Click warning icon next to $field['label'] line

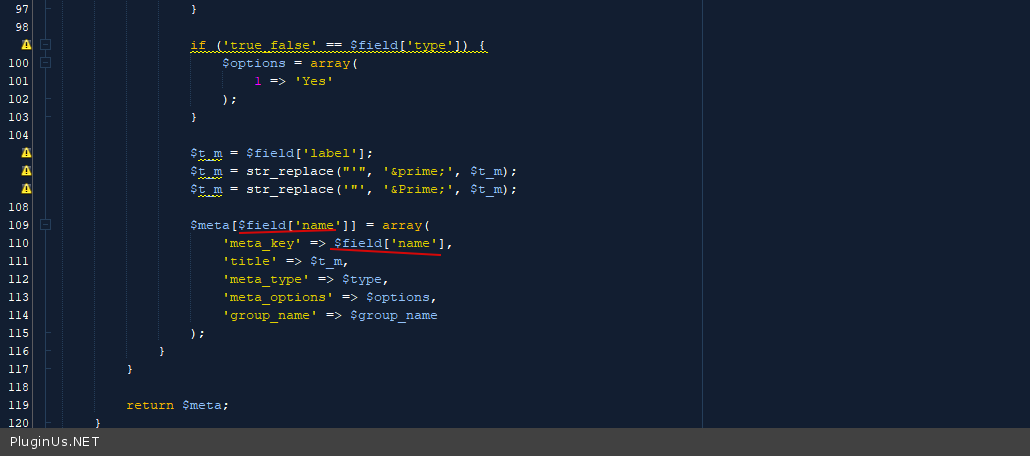(x=26, y=153)
